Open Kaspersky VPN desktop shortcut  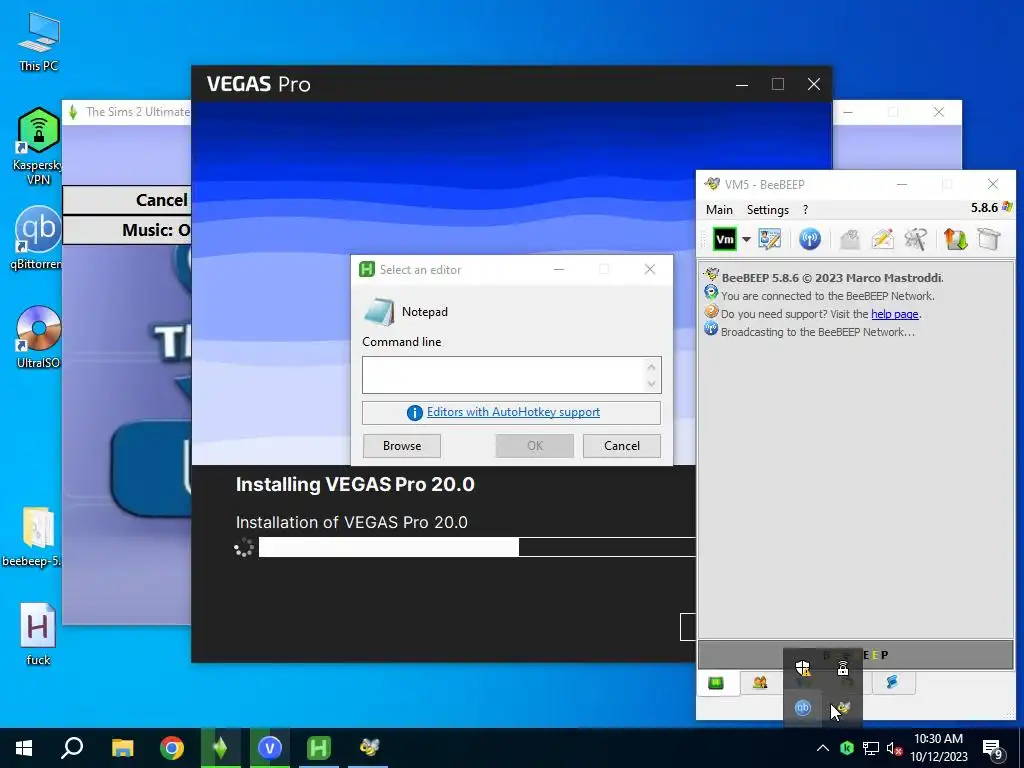click(39, 146)
